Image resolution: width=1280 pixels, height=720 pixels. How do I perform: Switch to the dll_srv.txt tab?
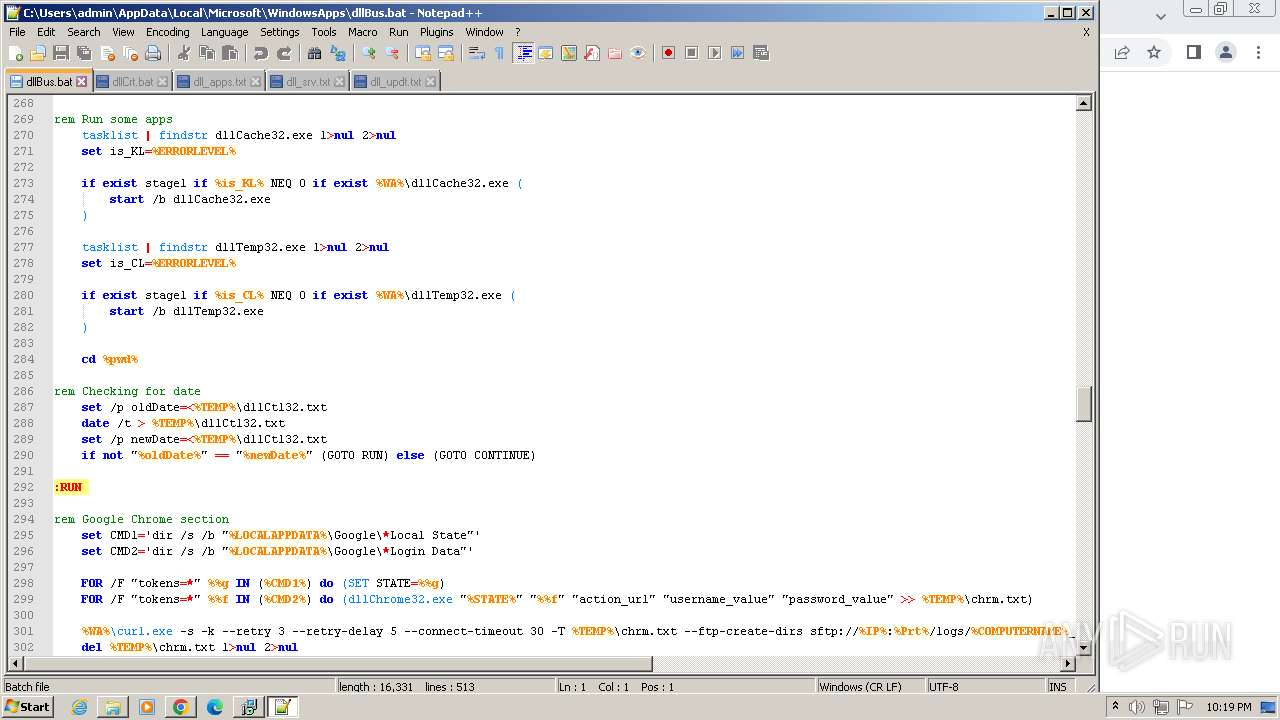click(307, 82)
